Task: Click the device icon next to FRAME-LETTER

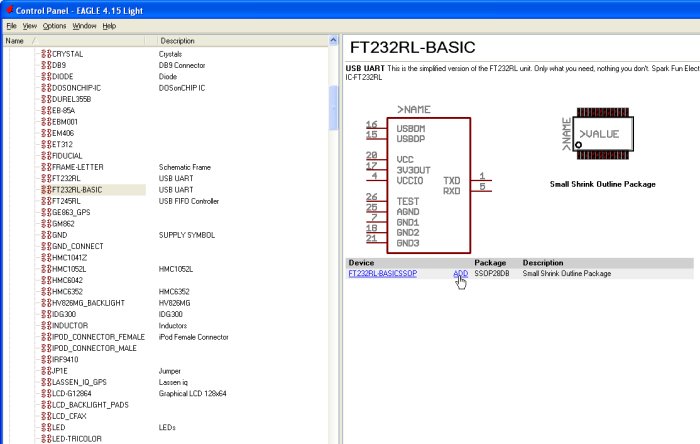Action: tap(46, 167)
